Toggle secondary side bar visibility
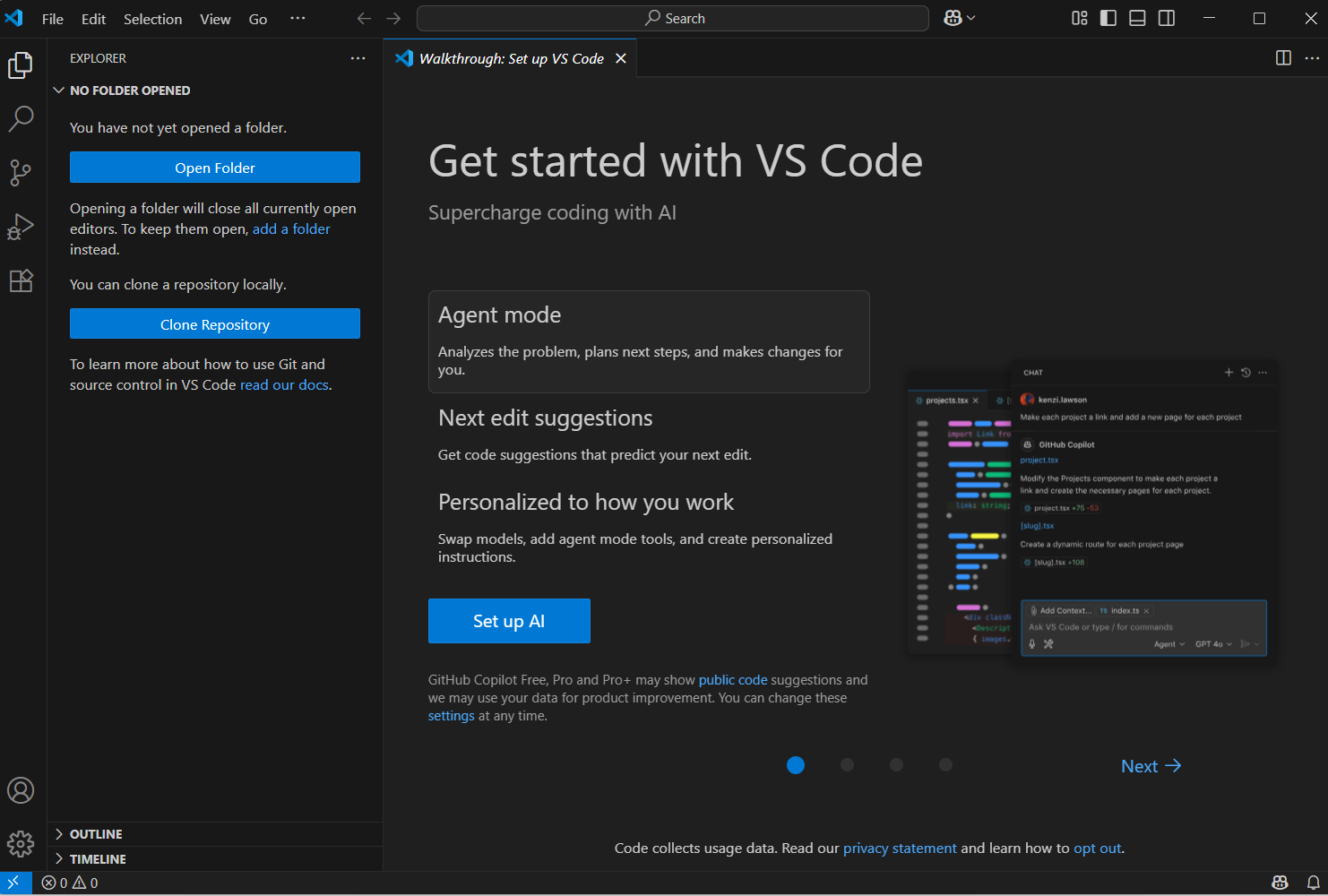 1167,19
